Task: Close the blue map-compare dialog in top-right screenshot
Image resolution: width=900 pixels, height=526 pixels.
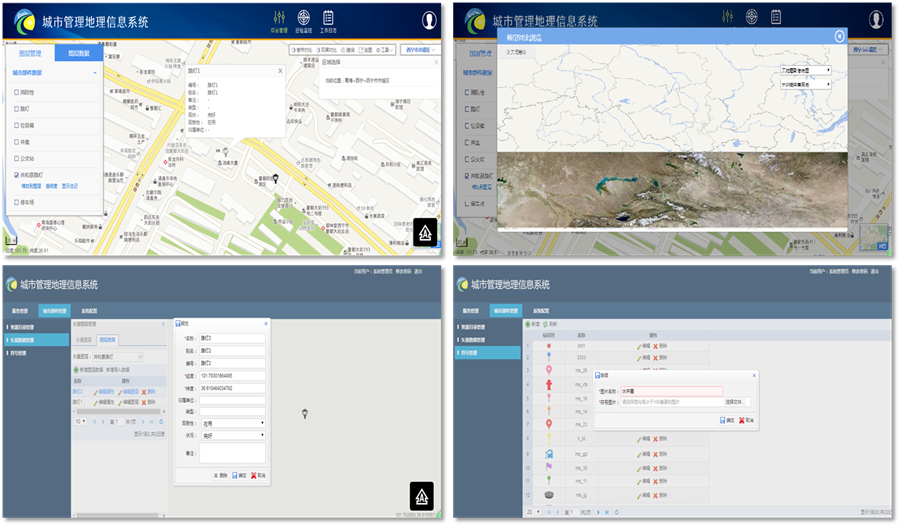Action: (x=839, y=37)
